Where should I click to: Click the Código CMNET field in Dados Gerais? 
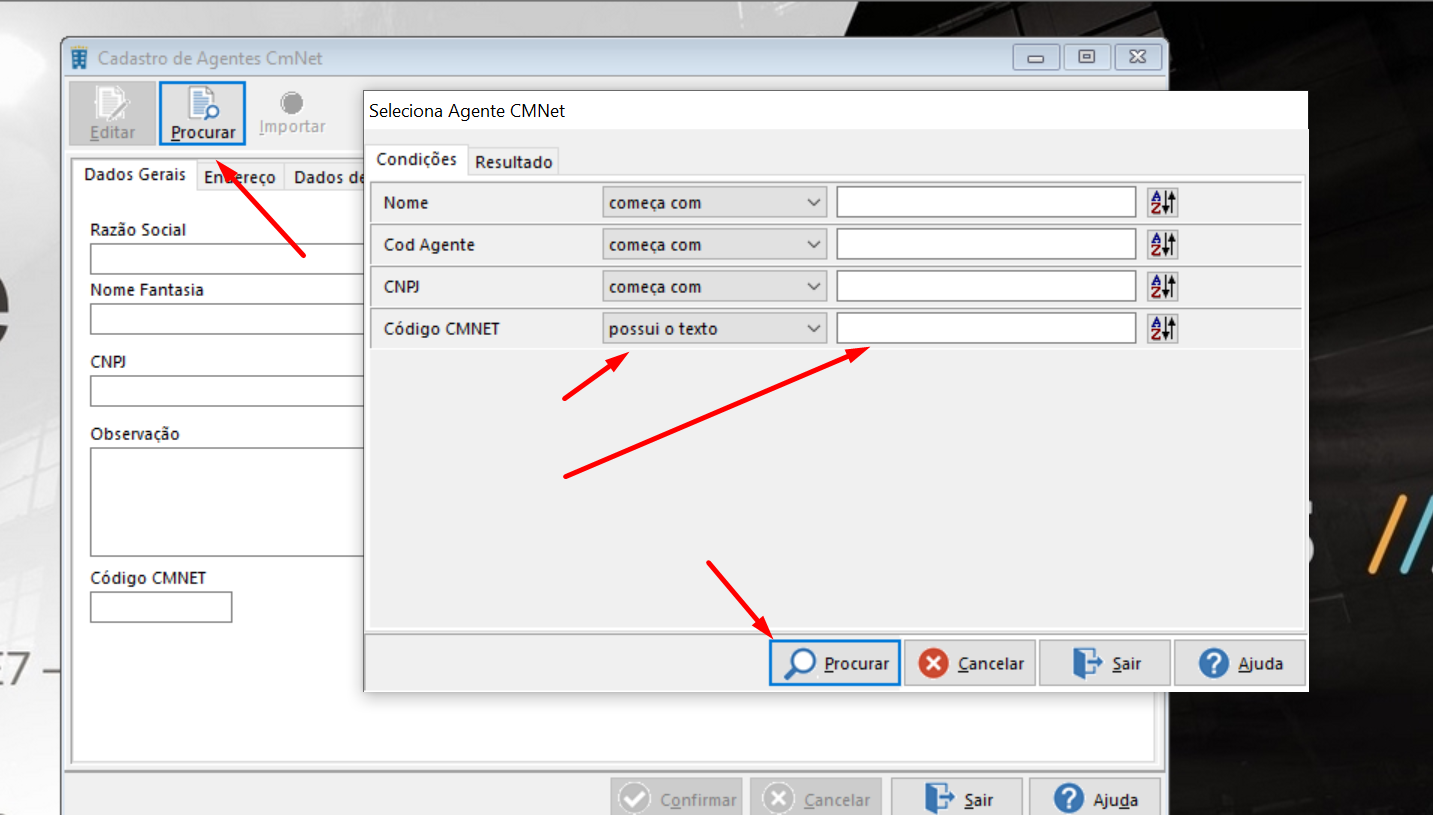[161, 607]
